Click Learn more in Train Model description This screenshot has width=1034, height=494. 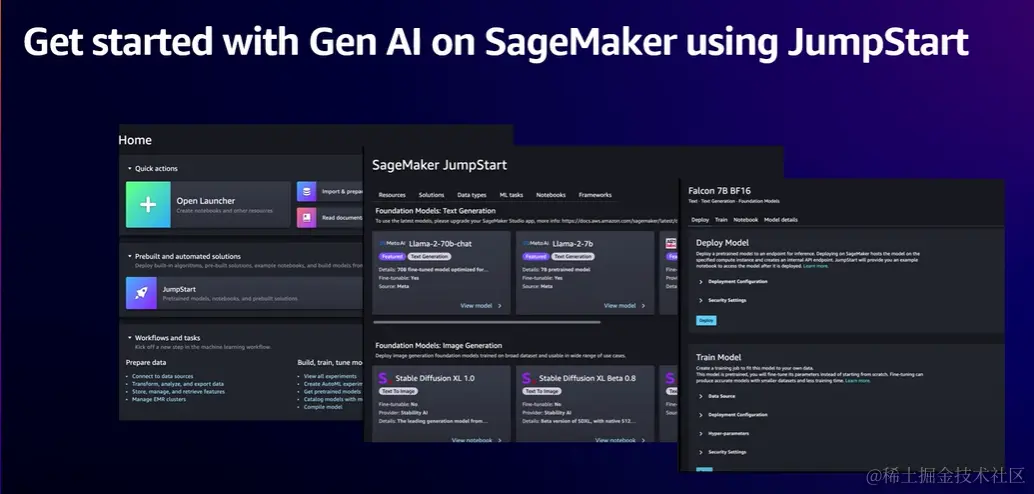[x=858, y=381]
